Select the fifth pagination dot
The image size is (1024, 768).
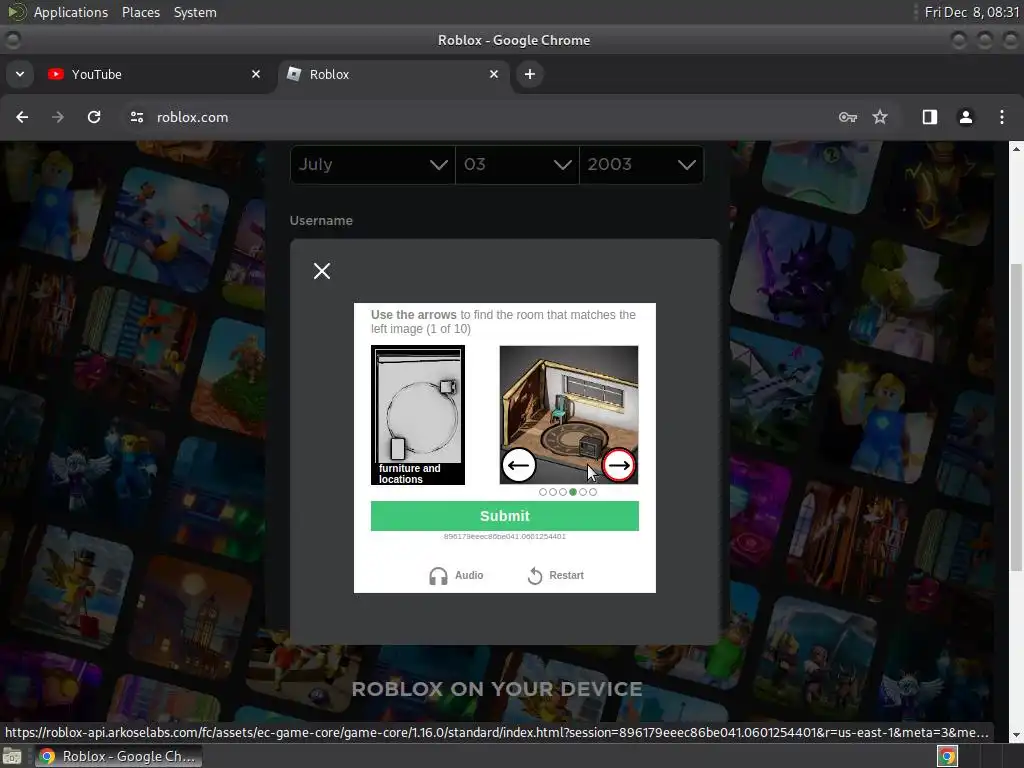click(583, 492)
